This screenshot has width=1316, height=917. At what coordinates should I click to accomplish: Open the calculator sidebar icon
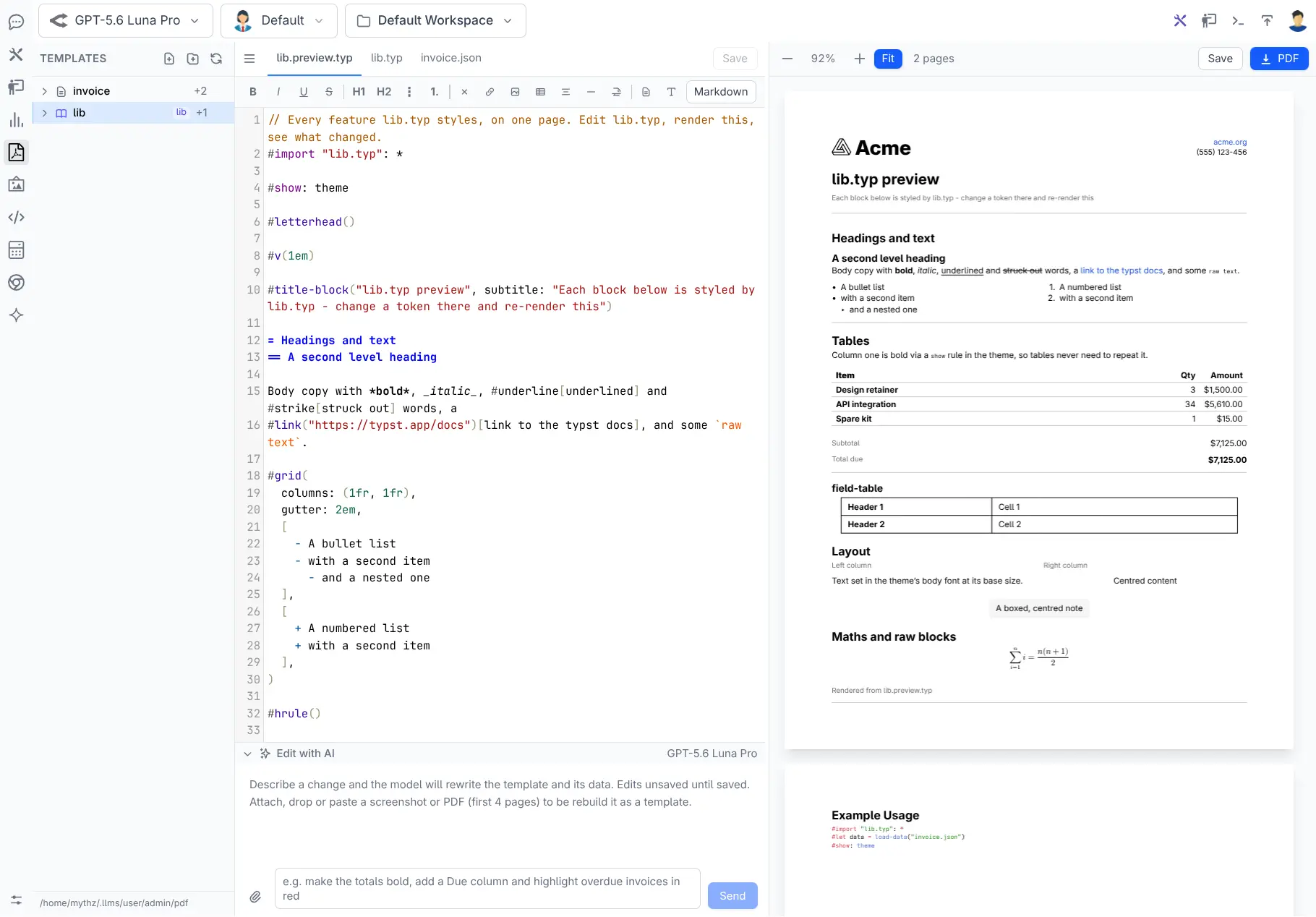(16, 249)
